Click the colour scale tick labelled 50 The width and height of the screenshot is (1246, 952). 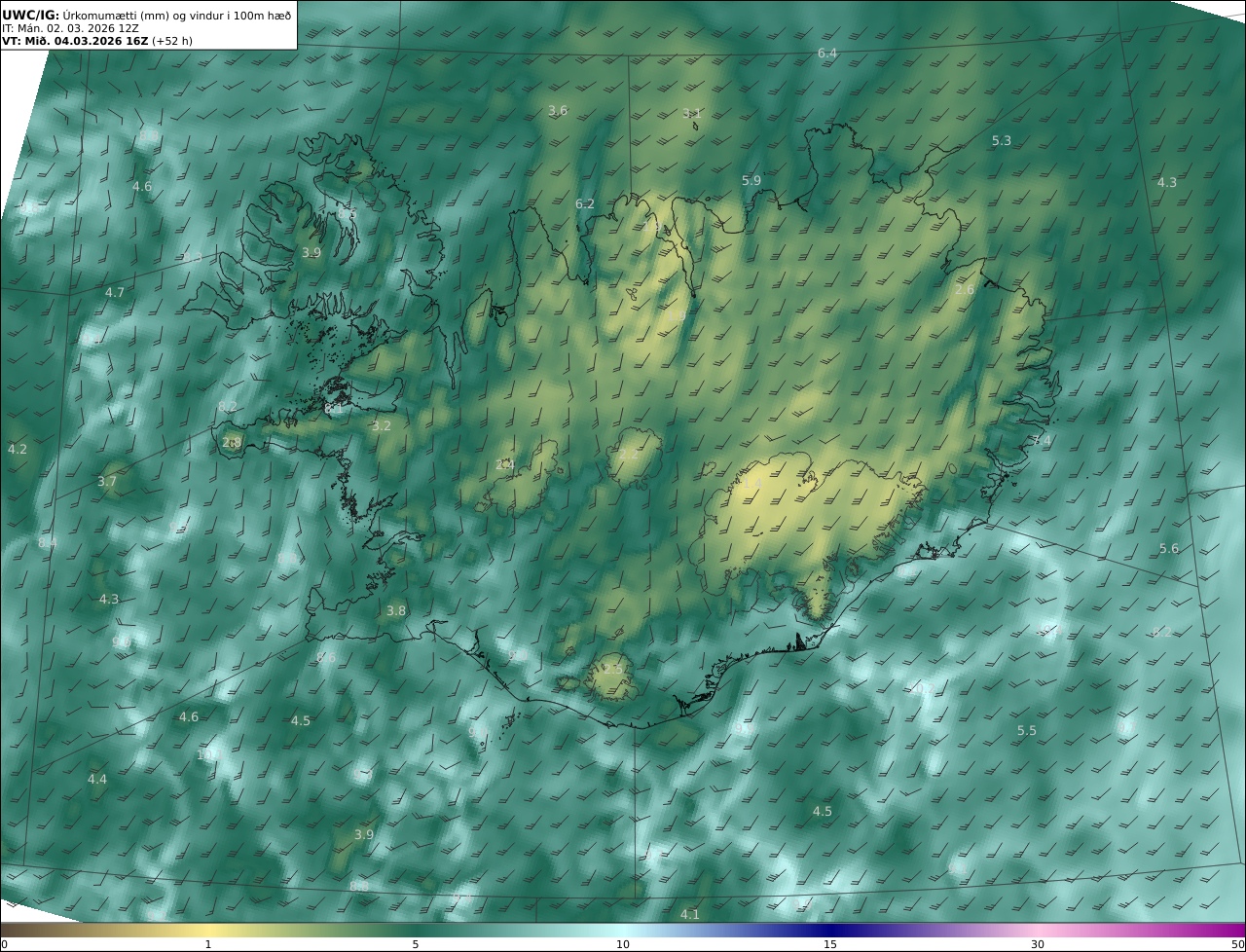1238,944
